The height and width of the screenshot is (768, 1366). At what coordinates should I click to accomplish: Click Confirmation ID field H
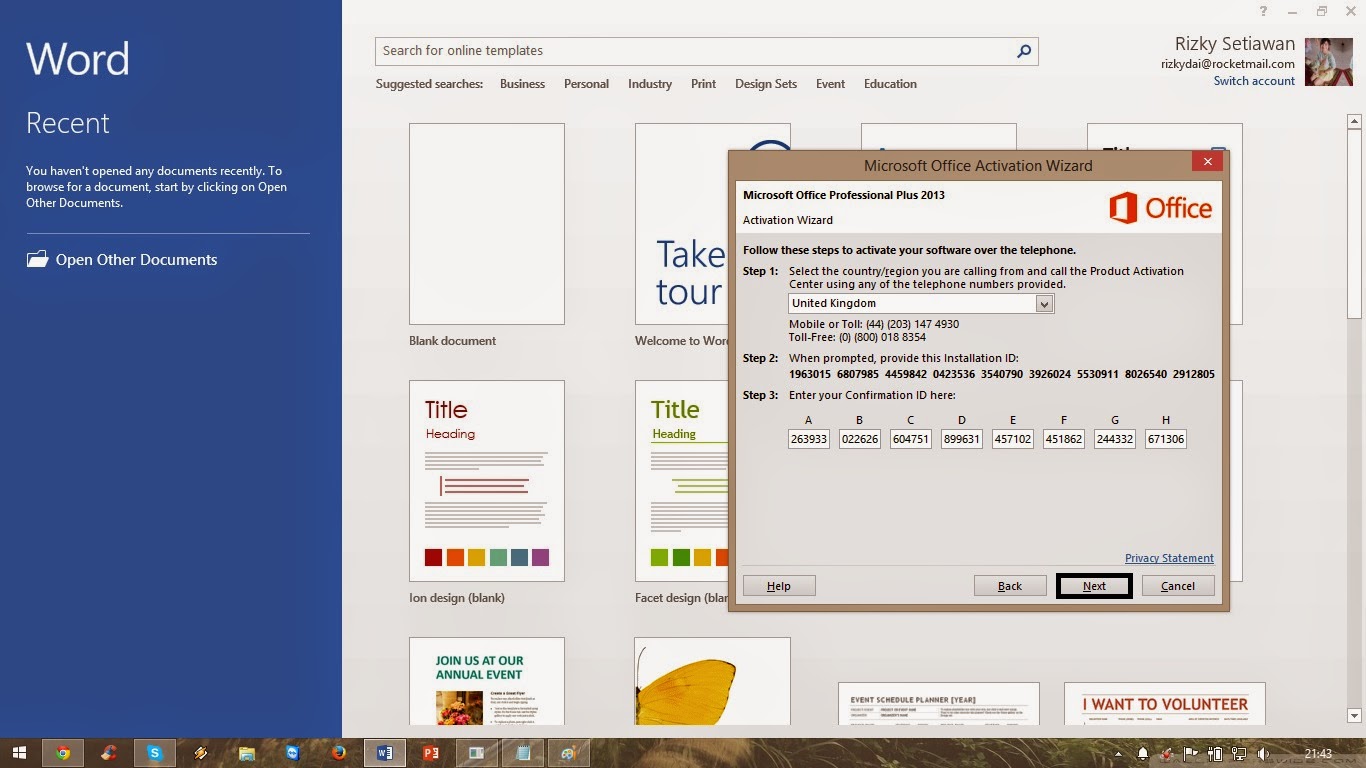pyautogui.click(x=1165, y=439)
